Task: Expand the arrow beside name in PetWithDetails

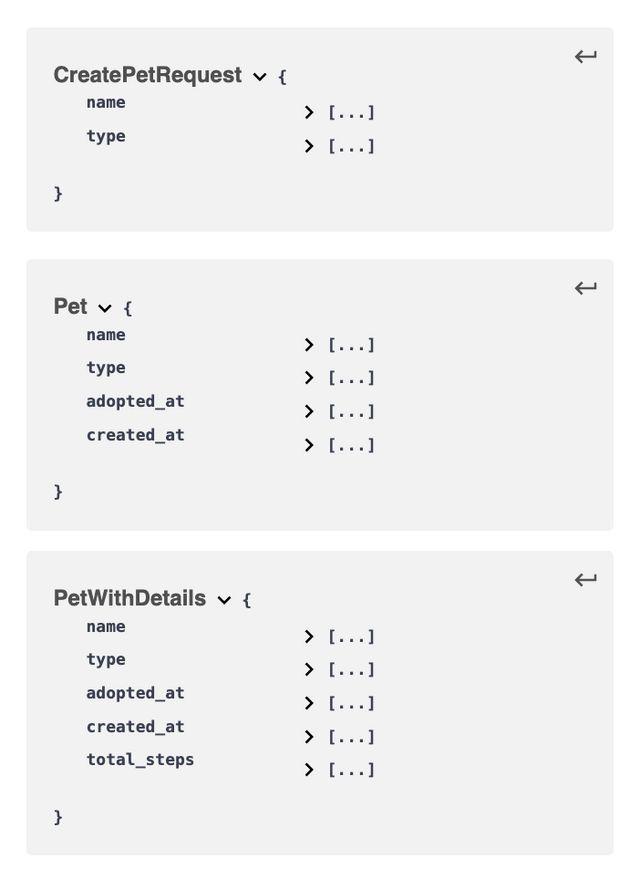Action: [308, 637]
